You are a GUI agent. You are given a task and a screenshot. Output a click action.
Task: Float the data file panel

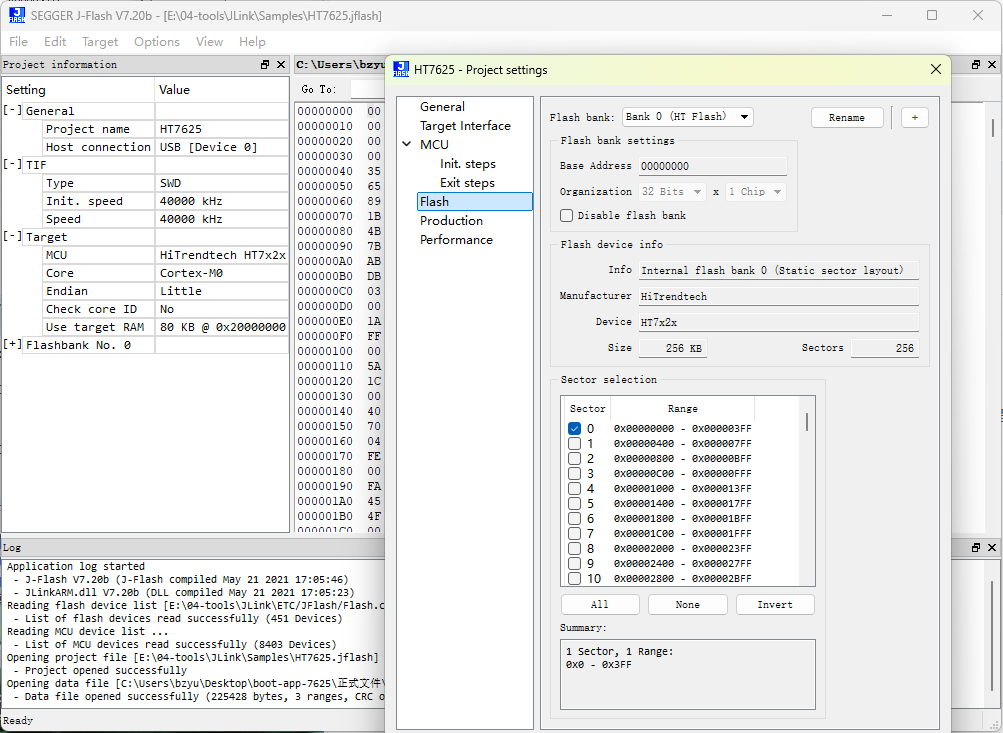point(976,65)
